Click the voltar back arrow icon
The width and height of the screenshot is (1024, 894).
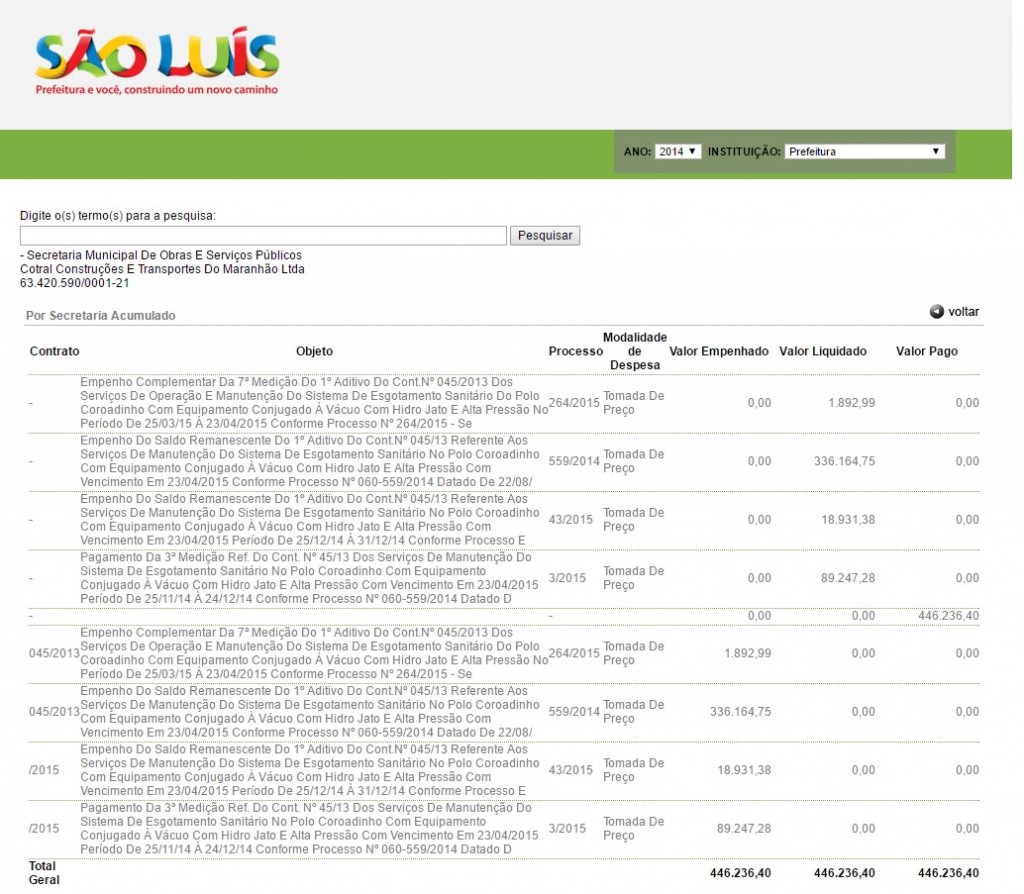point(937,312)
